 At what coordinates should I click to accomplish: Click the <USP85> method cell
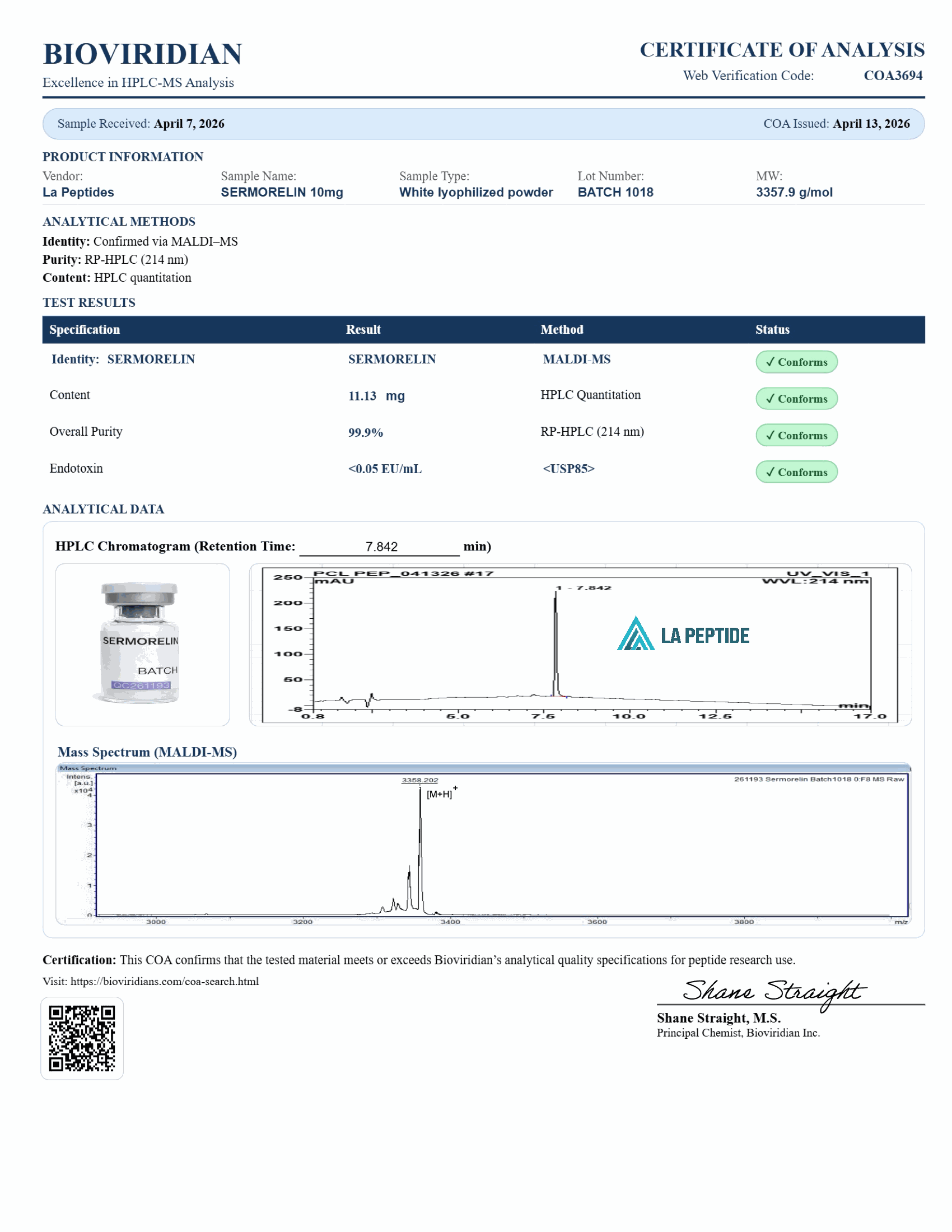[568, 469]
